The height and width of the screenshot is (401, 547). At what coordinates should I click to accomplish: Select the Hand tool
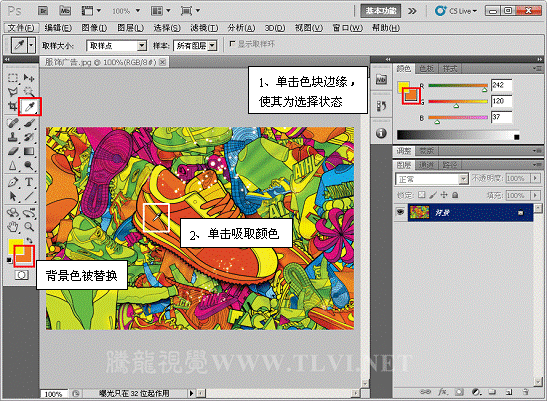[13, 227]
